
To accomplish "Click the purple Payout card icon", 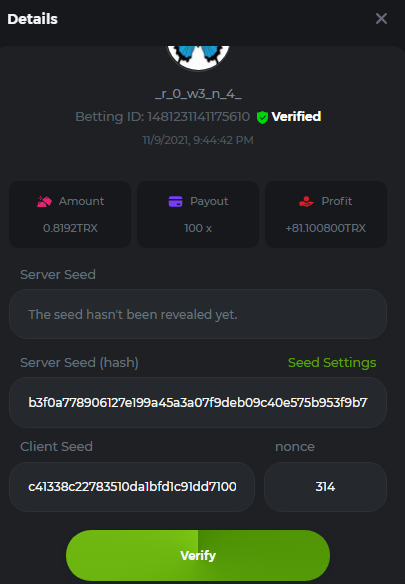I will (x=175, y=201).
